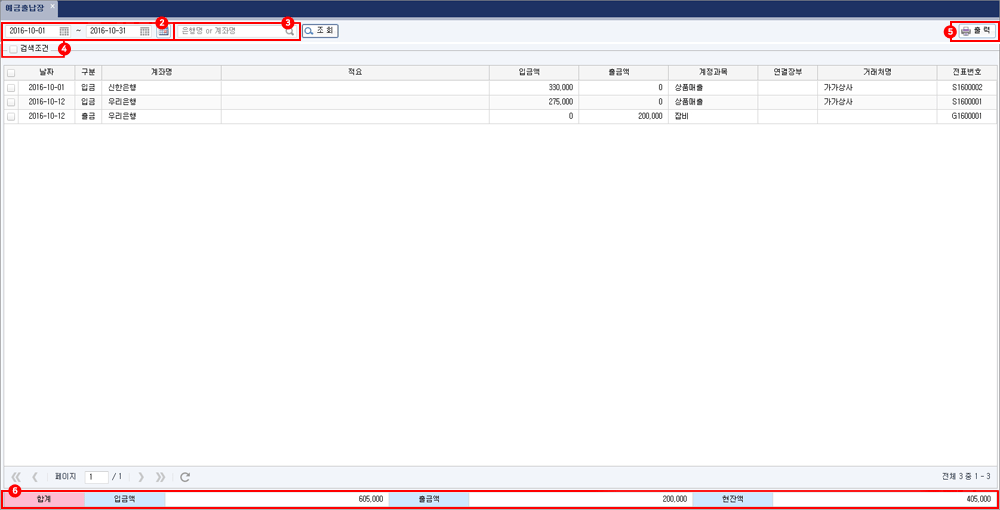Viewport: 1000px width, 510px height.
Task: Sort by the 구분 column header
Action: point(88,72)
